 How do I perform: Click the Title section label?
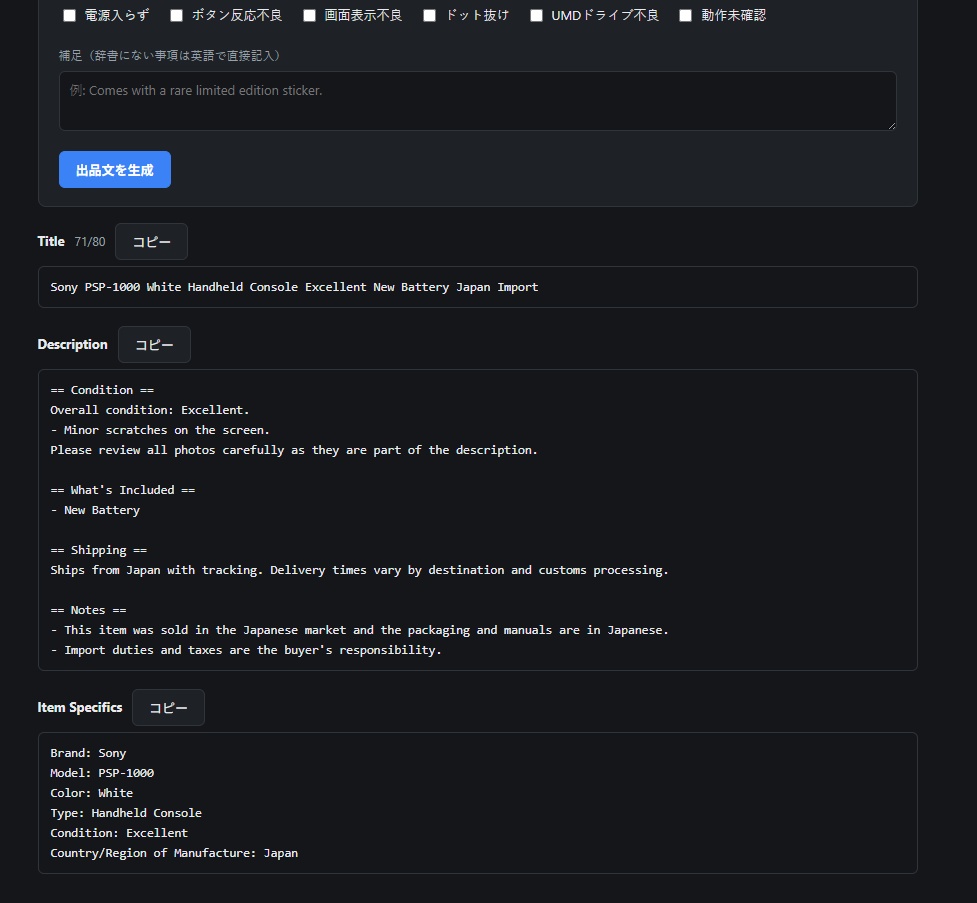tap(51, 242)
